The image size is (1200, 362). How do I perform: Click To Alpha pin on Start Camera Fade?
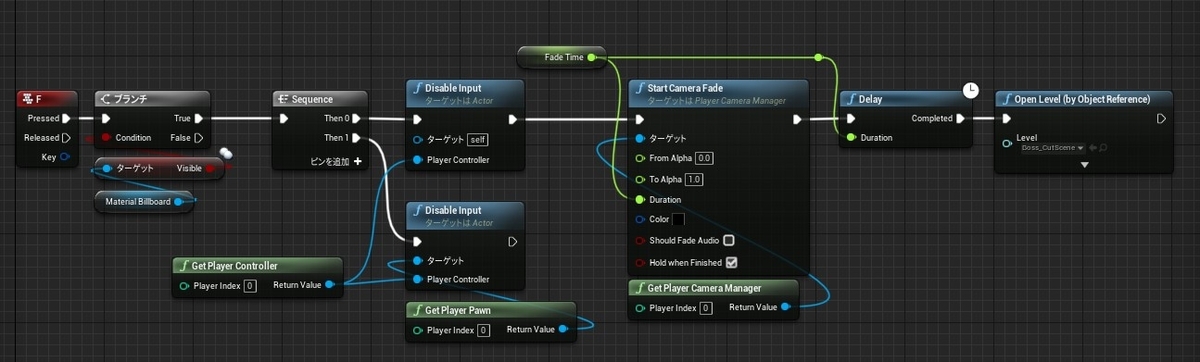640,179
